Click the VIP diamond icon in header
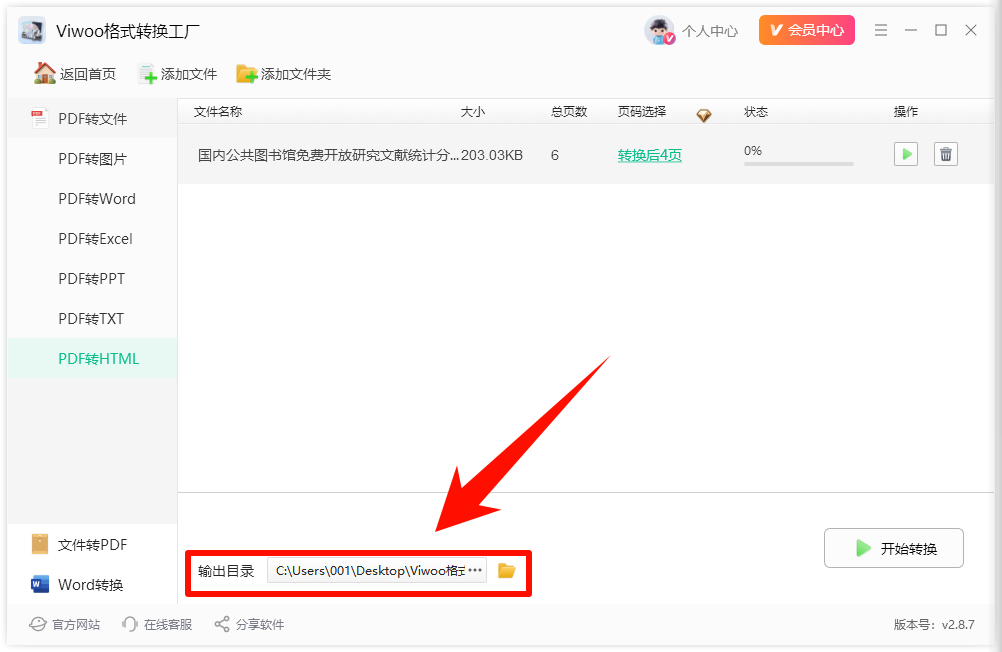Screen dimensions: 1002x652 (x=704, y=115)
